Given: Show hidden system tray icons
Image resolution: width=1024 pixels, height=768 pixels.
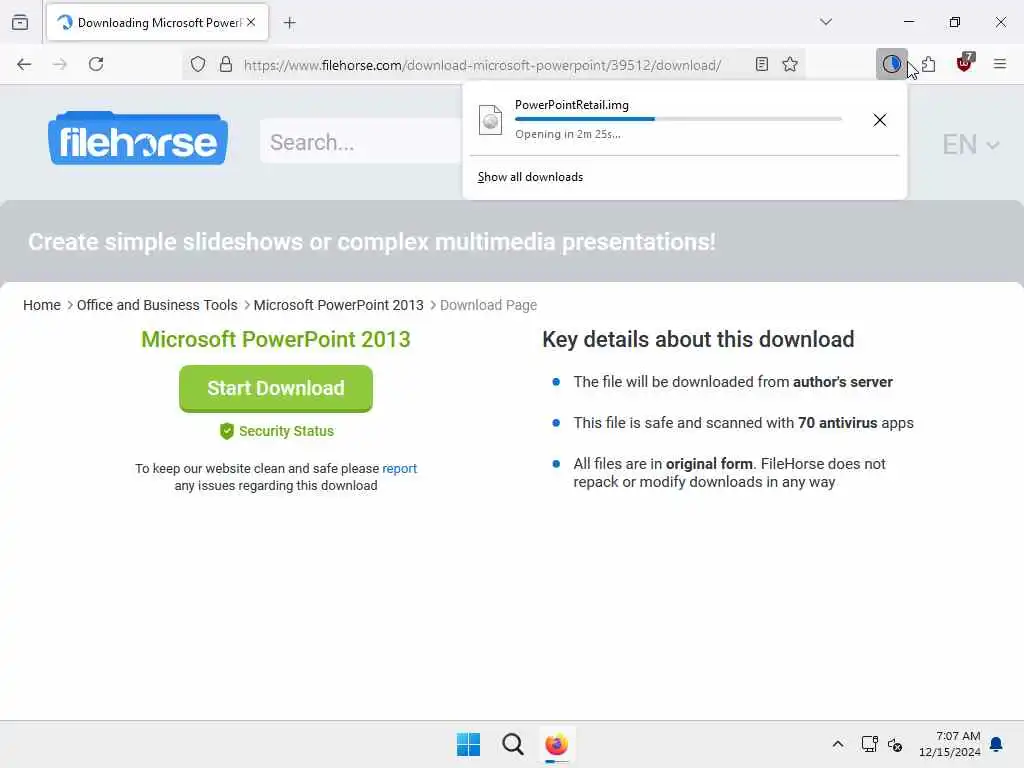Looking at the screenshot, I should (x=838, y=744).
